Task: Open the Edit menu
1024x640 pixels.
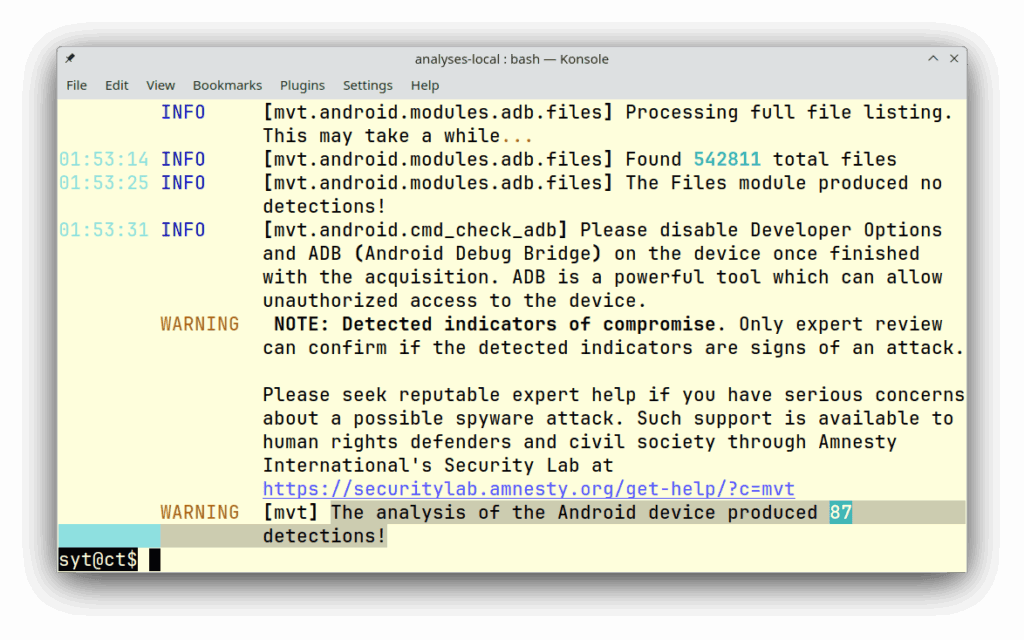Action: click(x=116, y=85)
